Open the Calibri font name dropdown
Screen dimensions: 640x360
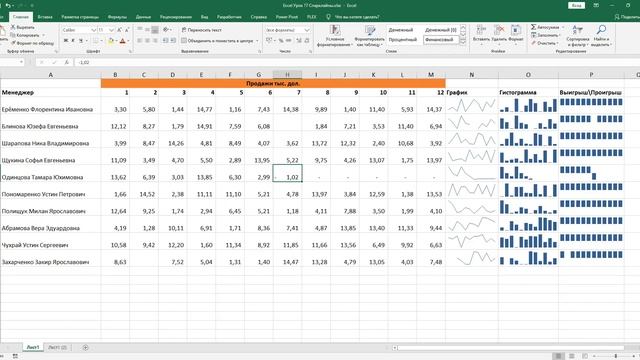(93, 30)
